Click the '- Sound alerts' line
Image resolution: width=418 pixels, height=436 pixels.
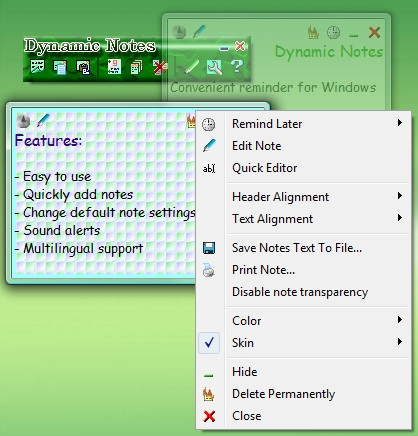coord(58,230)
